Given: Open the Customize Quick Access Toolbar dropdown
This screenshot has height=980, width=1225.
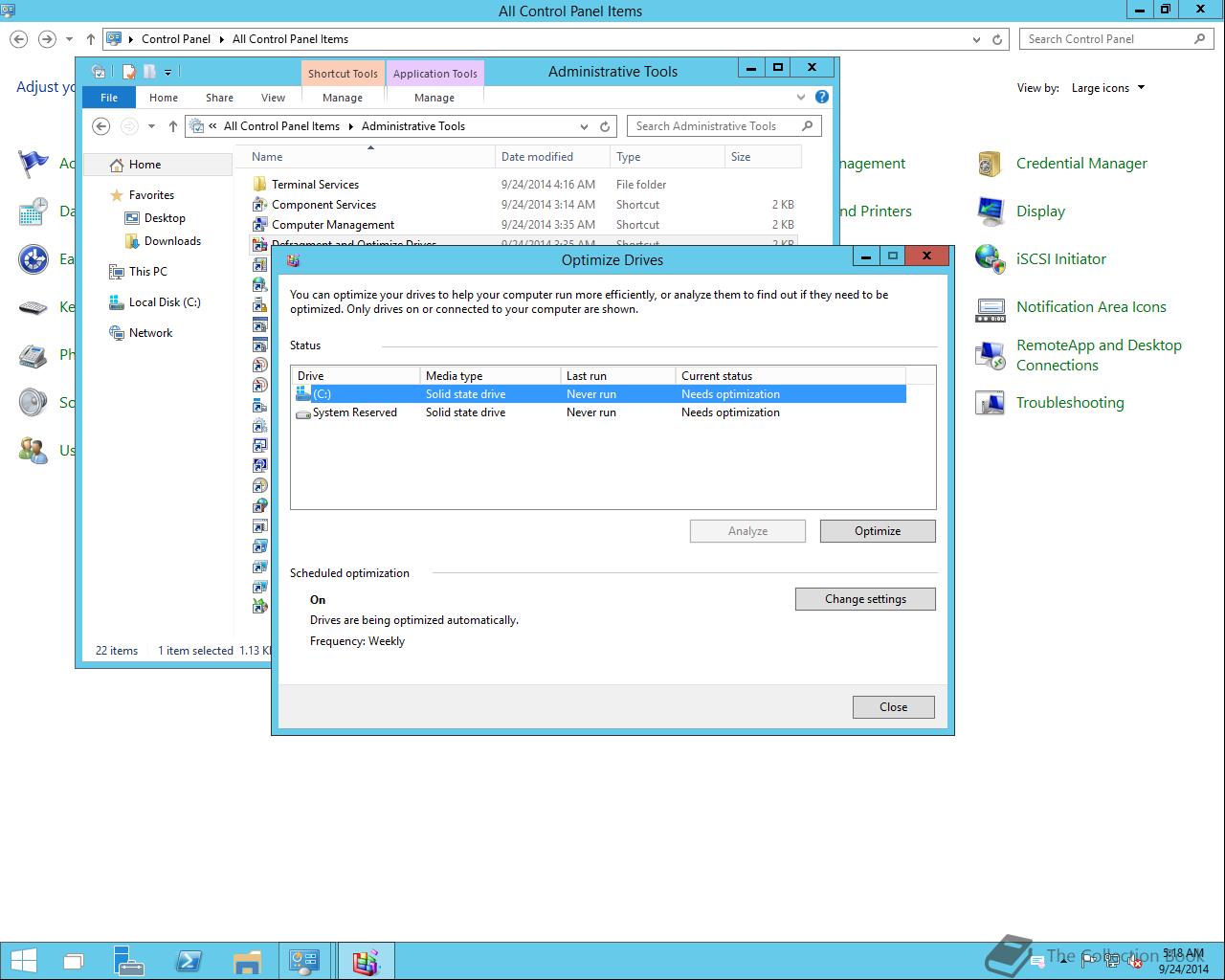Looking at the screenshot, I should 167,72.
